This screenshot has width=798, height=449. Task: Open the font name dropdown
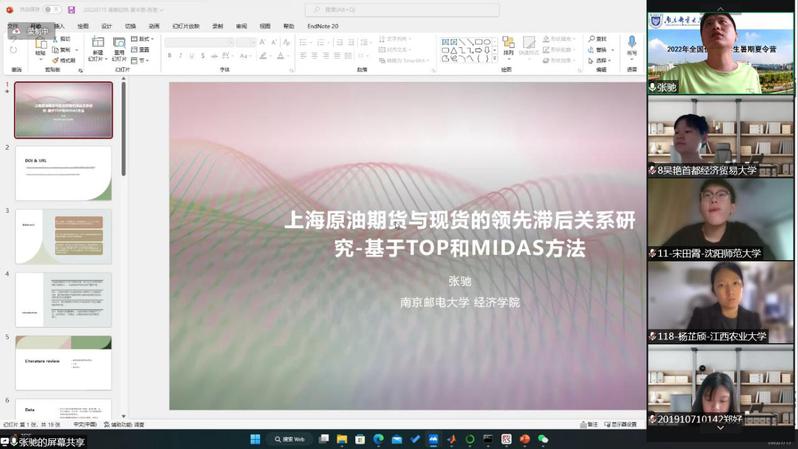[198, 42]
